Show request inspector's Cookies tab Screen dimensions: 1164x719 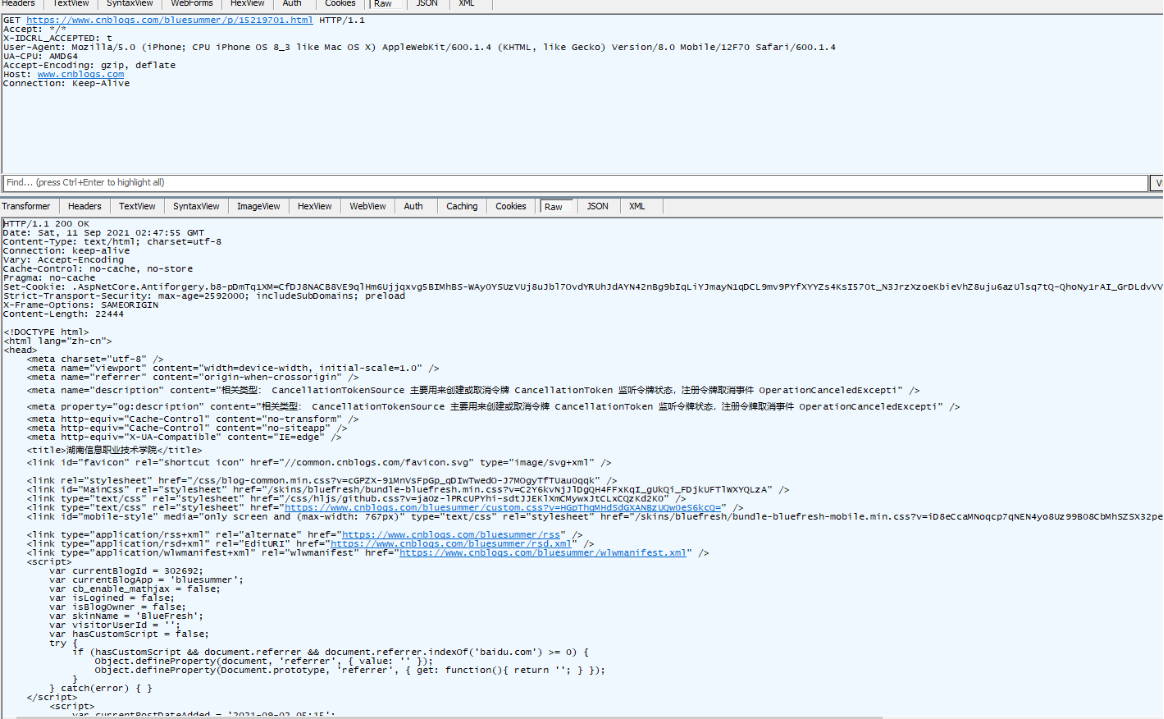340,4
